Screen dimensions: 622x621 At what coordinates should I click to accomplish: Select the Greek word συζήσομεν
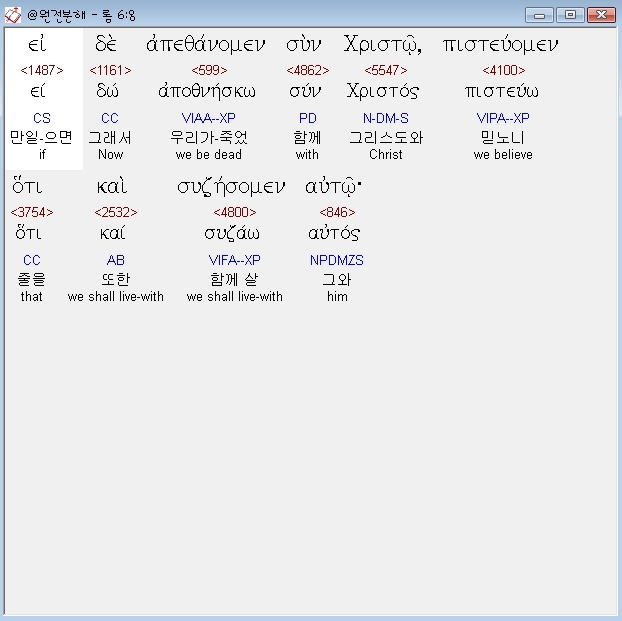[231, 186]
